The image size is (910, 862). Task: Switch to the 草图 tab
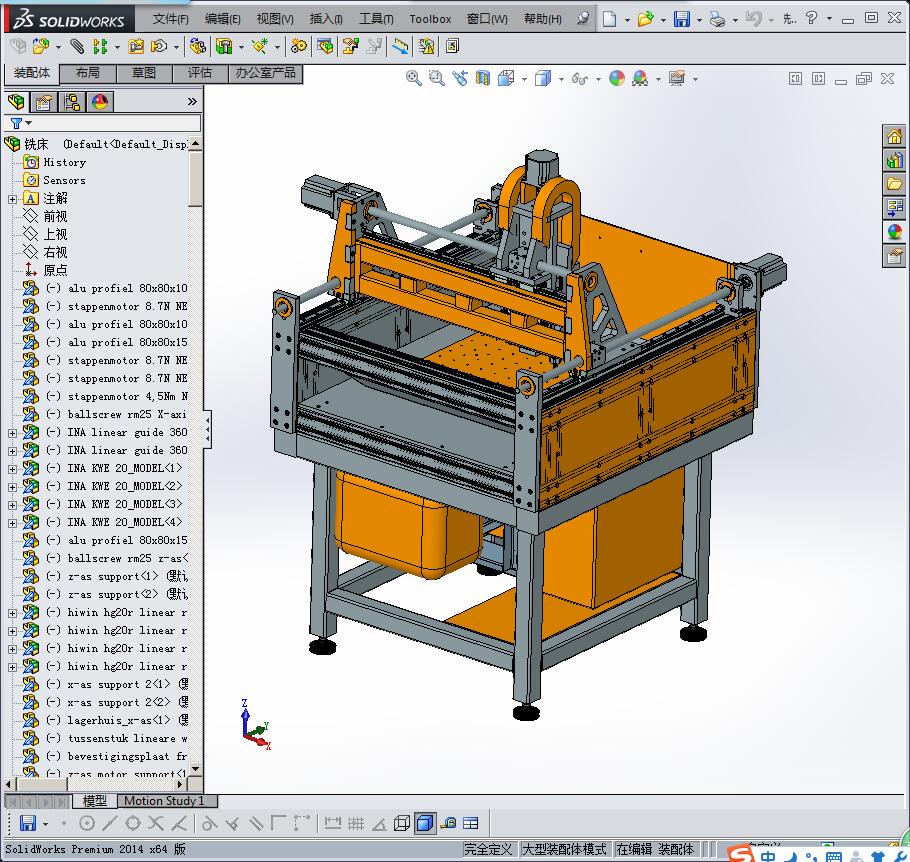click(x=144, y=73)
